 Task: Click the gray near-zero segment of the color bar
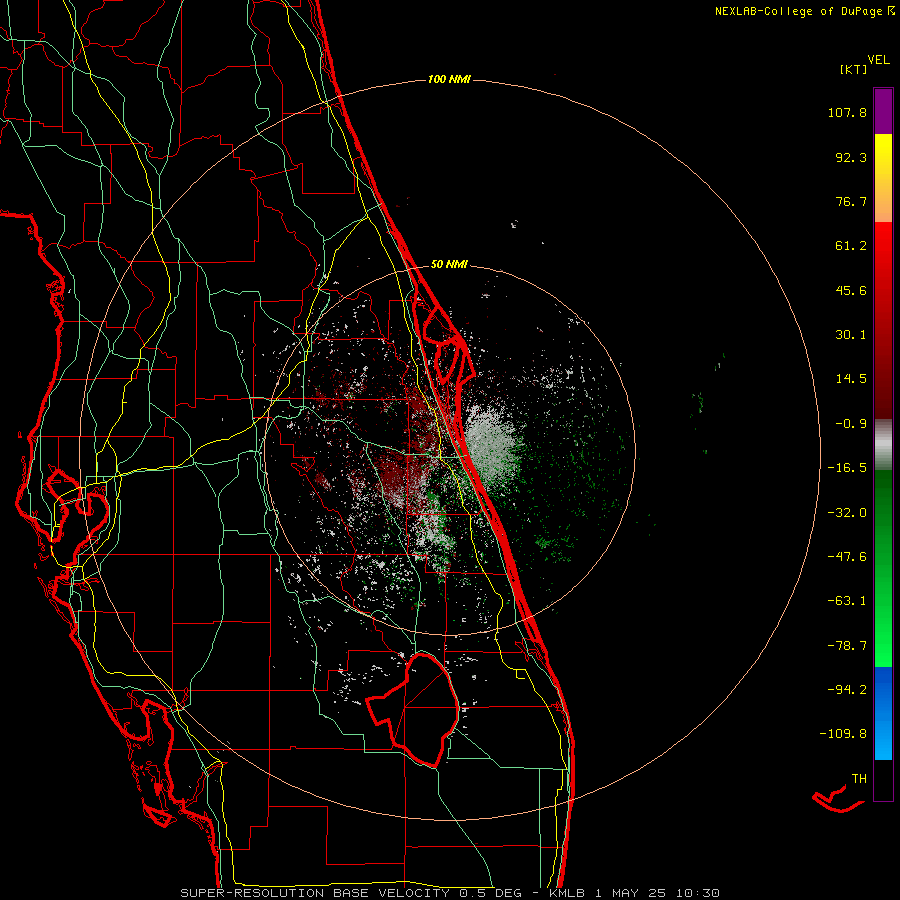[x=883, y=444]
